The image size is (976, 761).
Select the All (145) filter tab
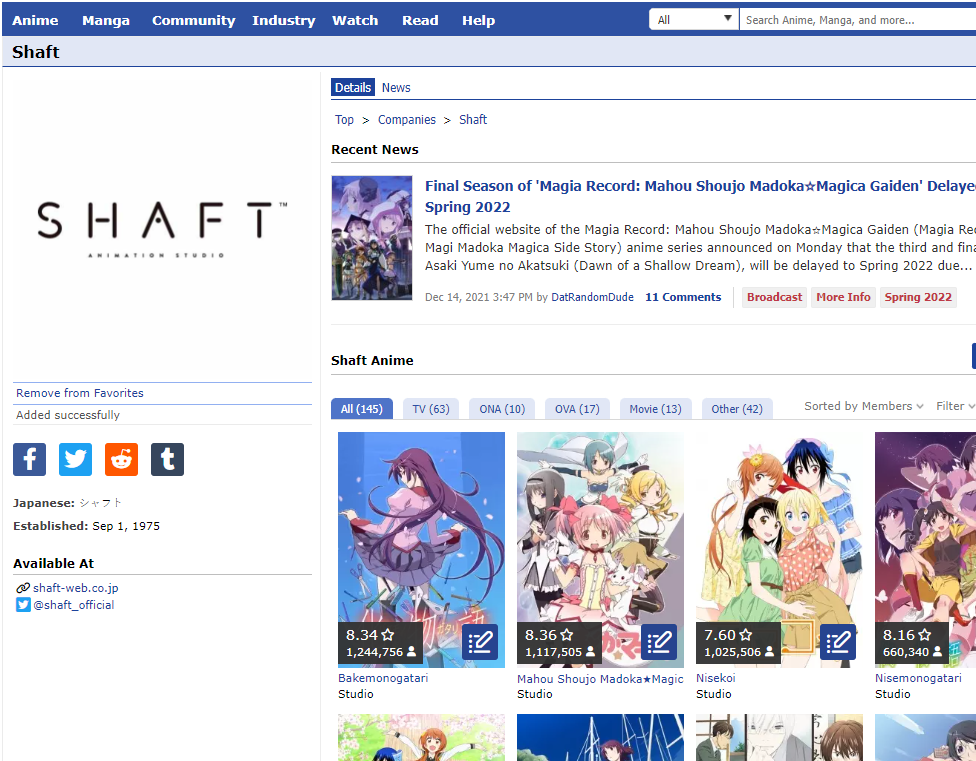click(x=362, y=409)
